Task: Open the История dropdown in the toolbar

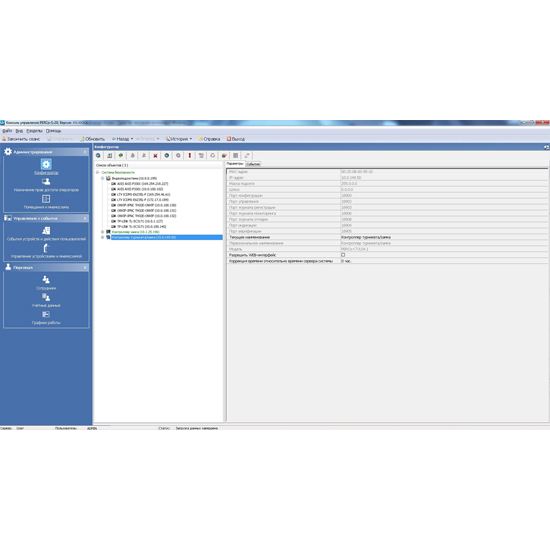Action: pyautogui.click(x=179, y=139)
